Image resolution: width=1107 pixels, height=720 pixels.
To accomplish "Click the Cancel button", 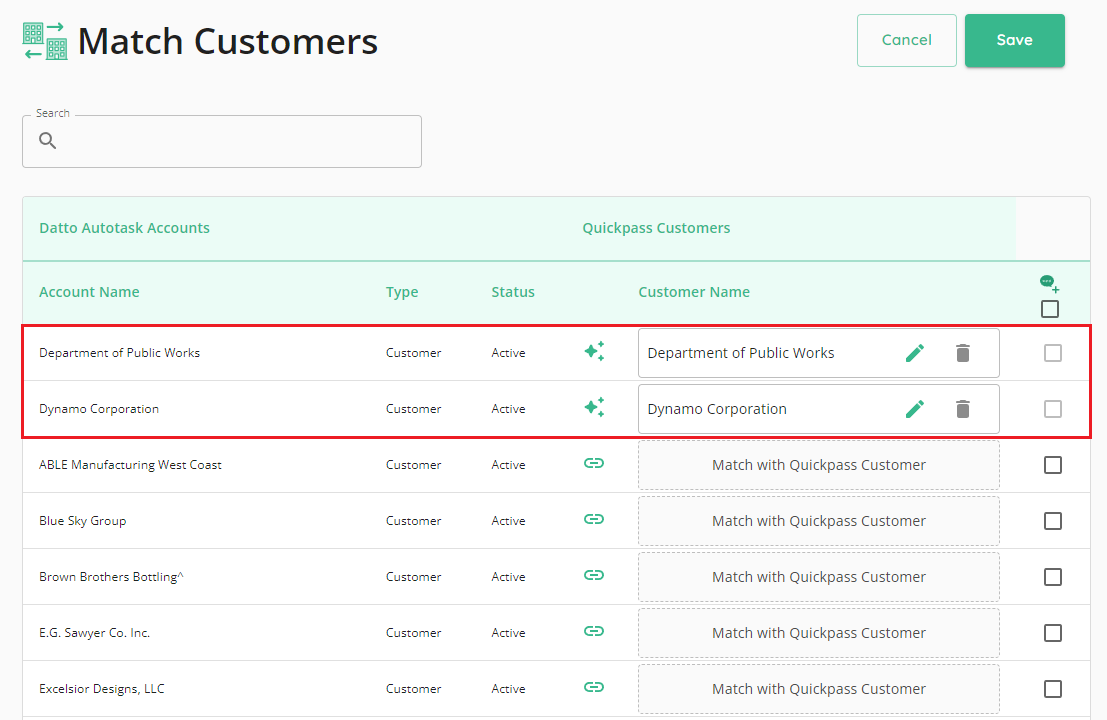I will (906, 40).
